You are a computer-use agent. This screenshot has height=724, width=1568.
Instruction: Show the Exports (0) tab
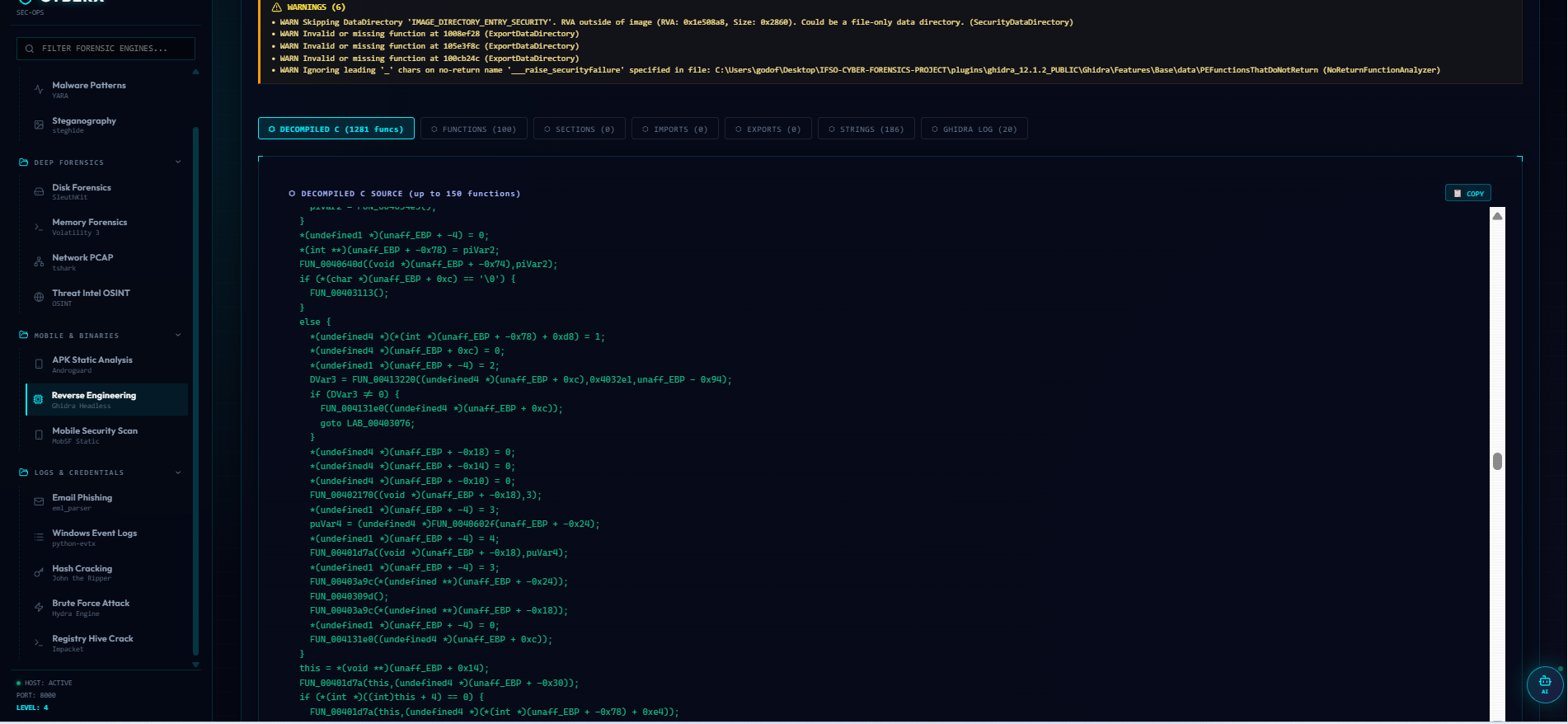pyautogui.click(x=768, y=129)
